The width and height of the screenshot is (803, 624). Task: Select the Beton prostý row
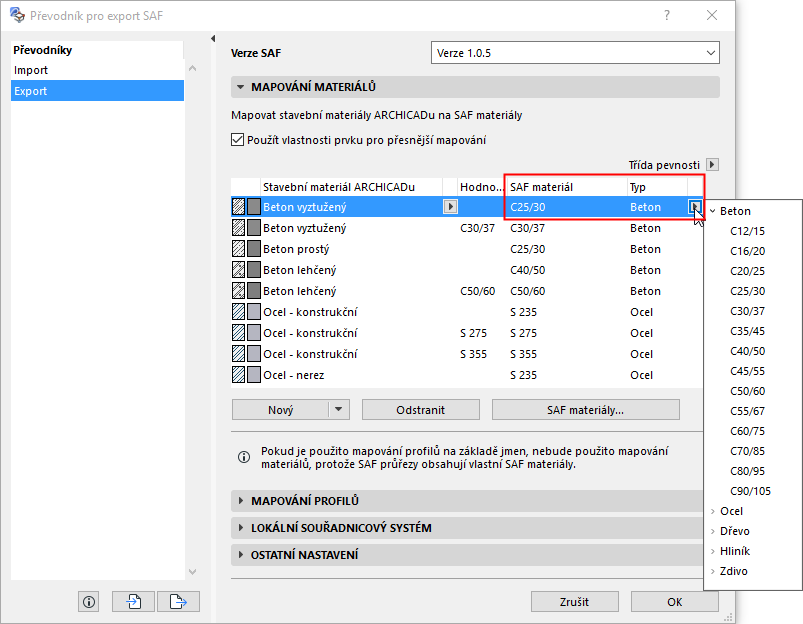coord(466,249)
